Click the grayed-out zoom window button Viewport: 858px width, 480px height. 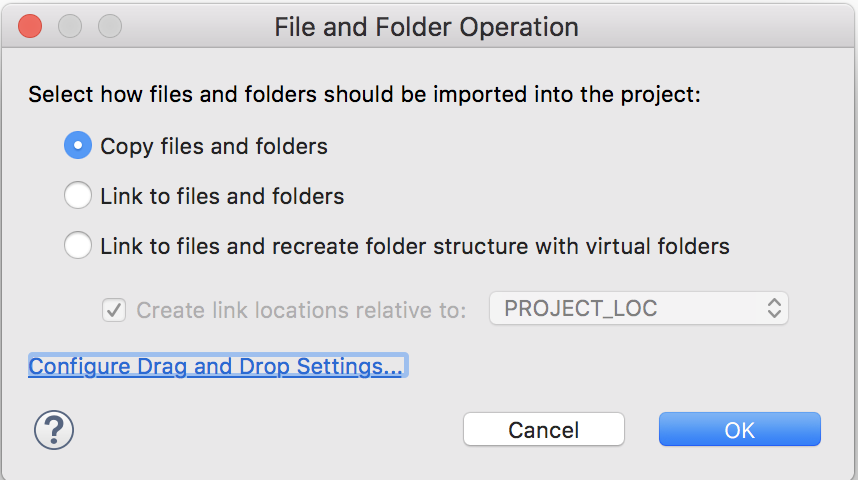[x=109, y=27]
